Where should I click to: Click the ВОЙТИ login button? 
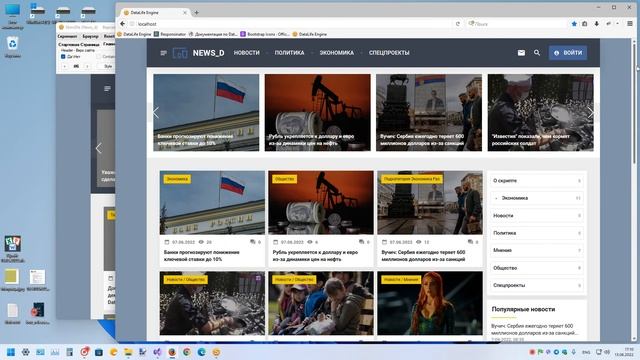[x=568, y=53]
